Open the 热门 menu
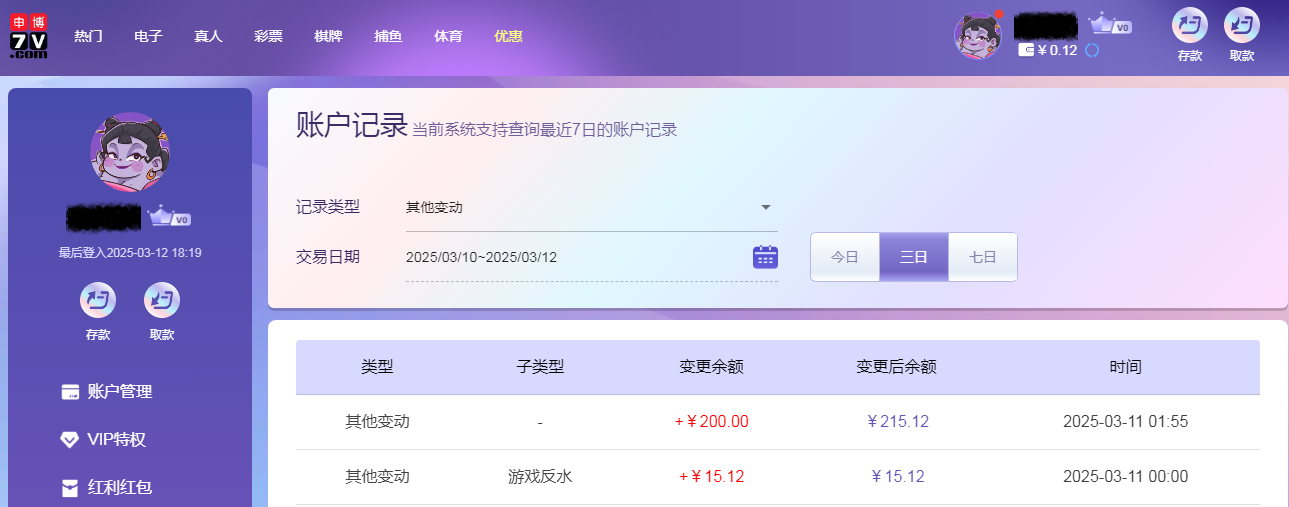Image resolution: width=1289 pixels, height=507 pixels. pos(88,36)
